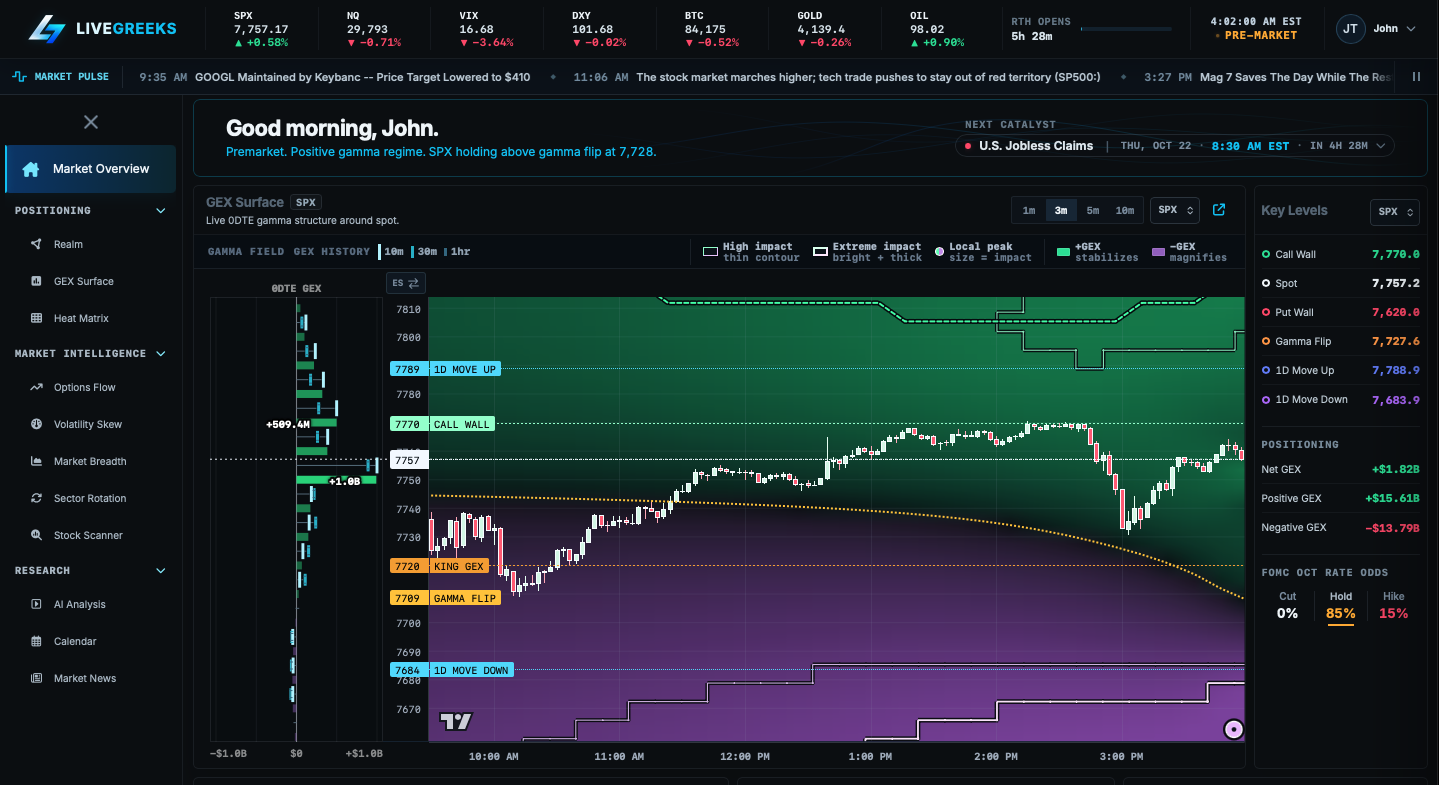The height and width of the screenshot is (785, 1439).
Task: Select the 1m chart interval
Action: [1029, 210]
